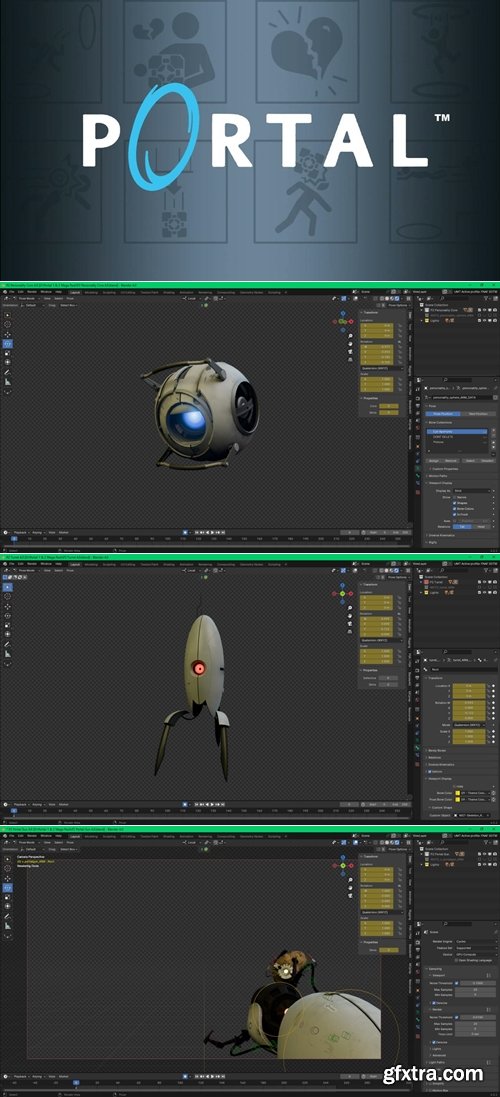Image resolution: width=500 pixels, height=1097 pixels.
Task: Pick the Move tool in Portal Gun window
Action: [x=8, y=877]
